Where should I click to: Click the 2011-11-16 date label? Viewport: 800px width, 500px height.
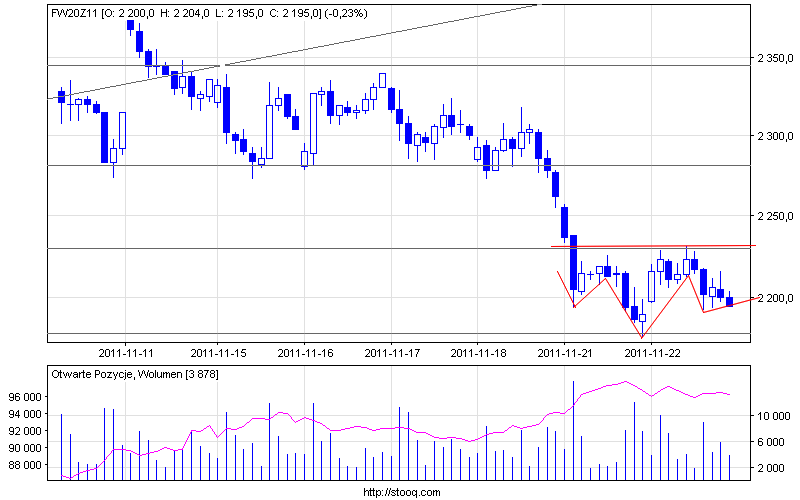pos(305,353)
